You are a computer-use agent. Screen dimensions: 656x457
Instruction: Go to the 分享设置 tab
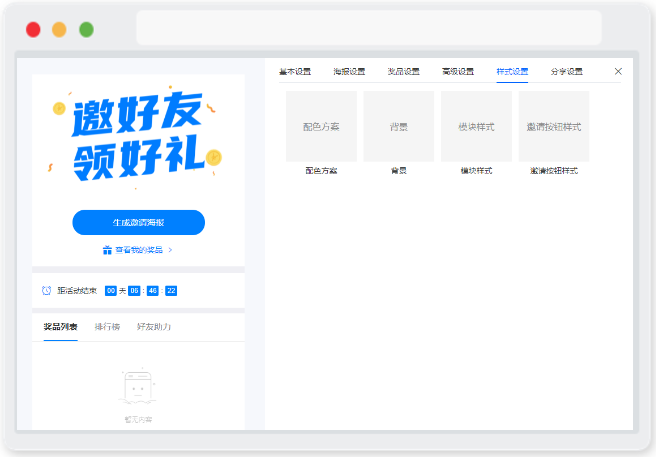[567, 72]
